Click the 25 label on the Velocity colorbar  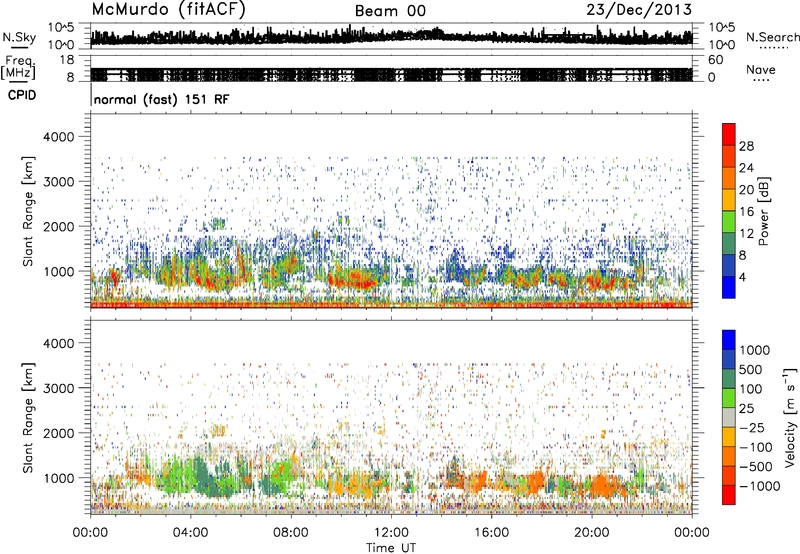747,409
